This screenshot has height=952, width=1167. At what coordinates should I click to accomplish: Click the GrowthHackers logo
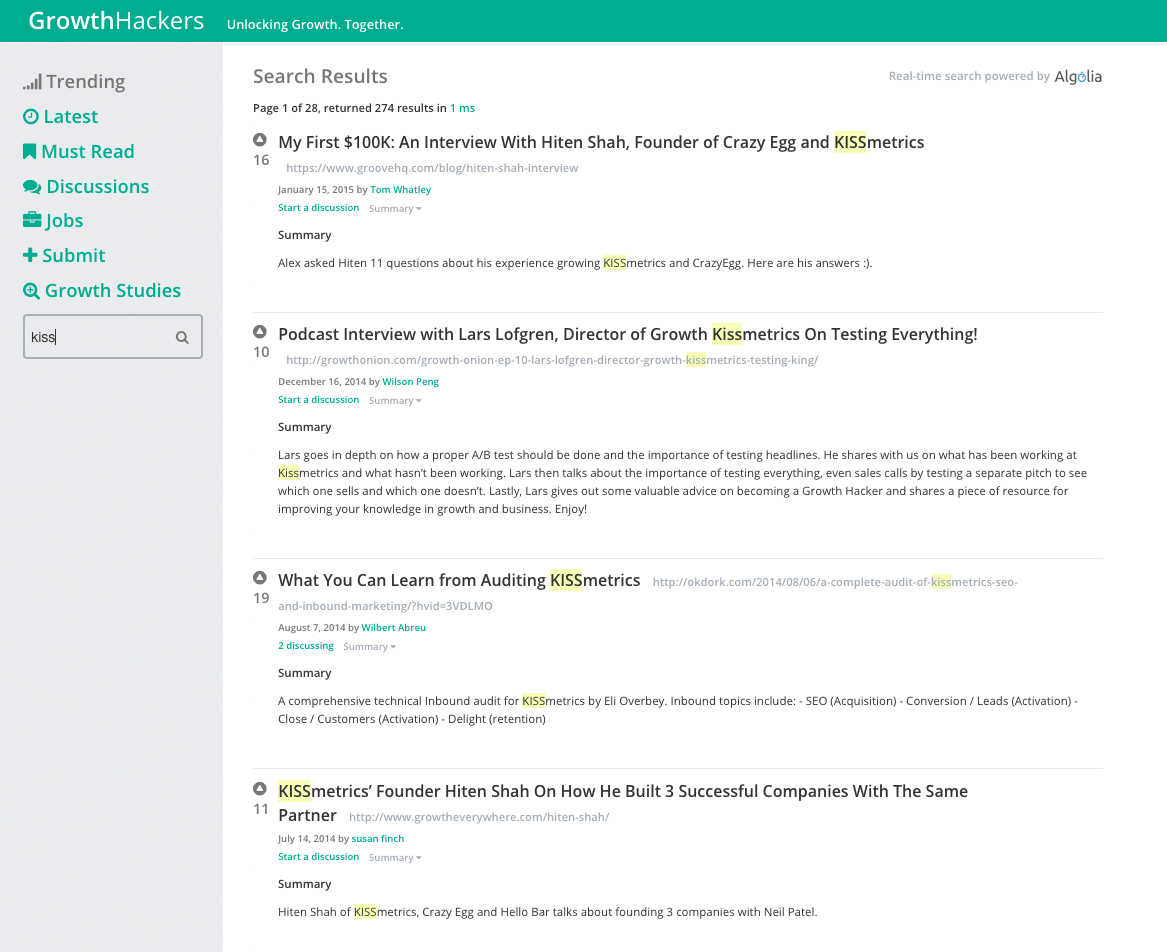pos(116,20)
